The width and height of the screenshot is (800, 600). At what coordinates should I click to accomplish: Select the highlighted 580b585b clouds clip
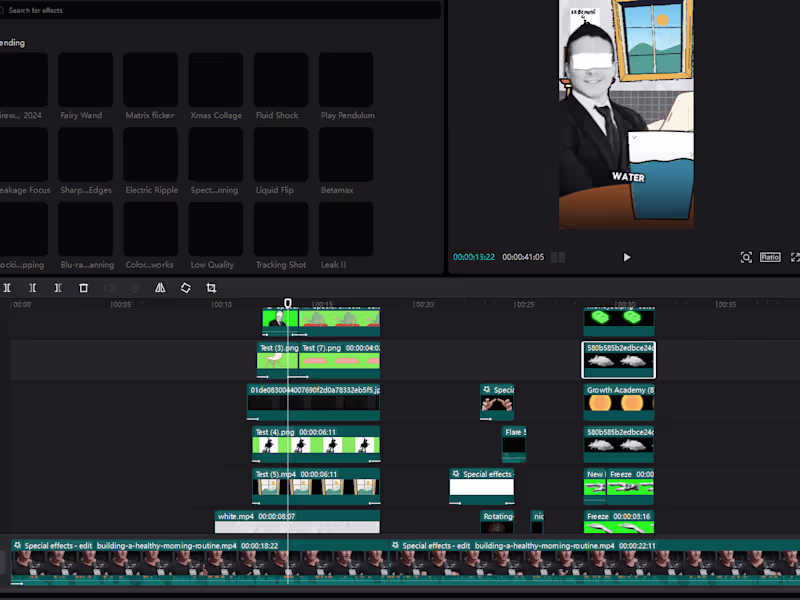(x=618, y=360)
